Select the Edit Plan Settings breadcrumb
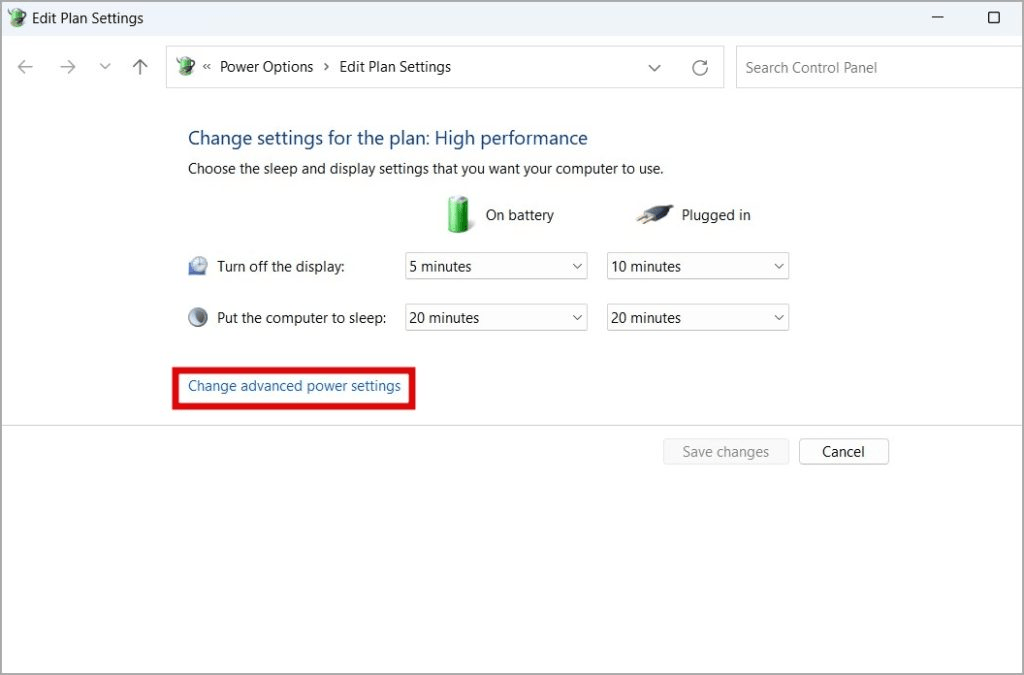This screenshot has width=1024, height=675. pos(395,67)
